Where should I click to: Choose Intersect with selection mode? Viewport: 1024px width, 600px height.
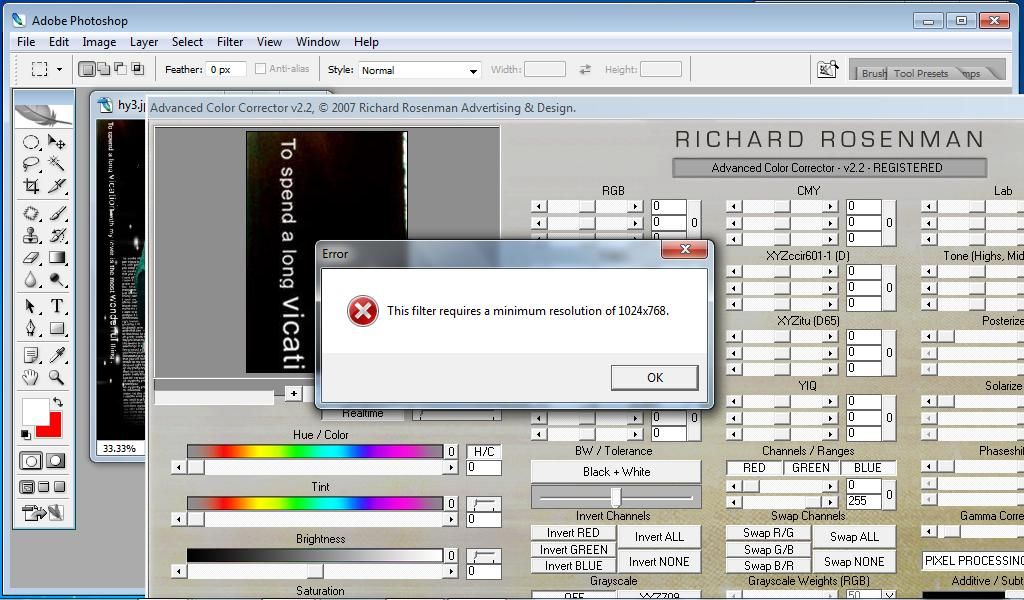click(138, 69)
